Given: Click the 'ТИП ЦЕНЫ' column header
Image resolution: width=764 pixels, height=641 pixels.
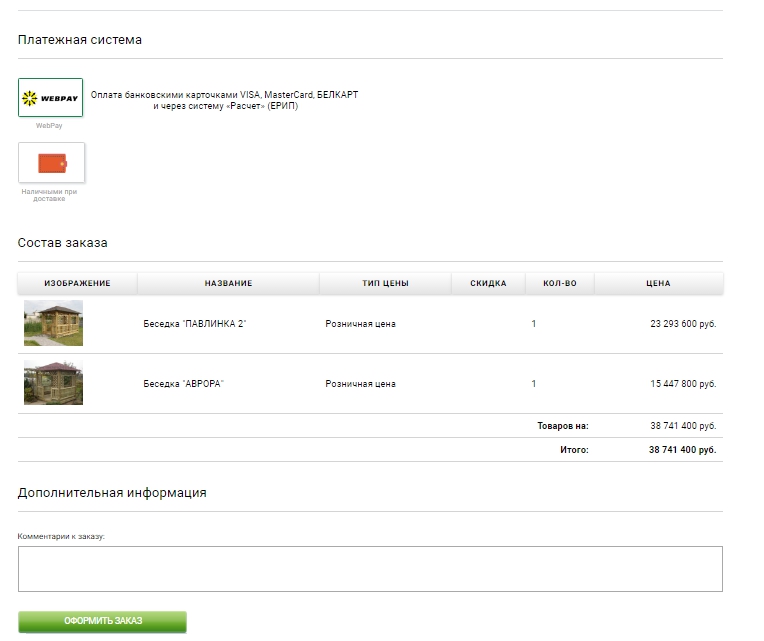Looking at the screenshot, I should [385, 283].
